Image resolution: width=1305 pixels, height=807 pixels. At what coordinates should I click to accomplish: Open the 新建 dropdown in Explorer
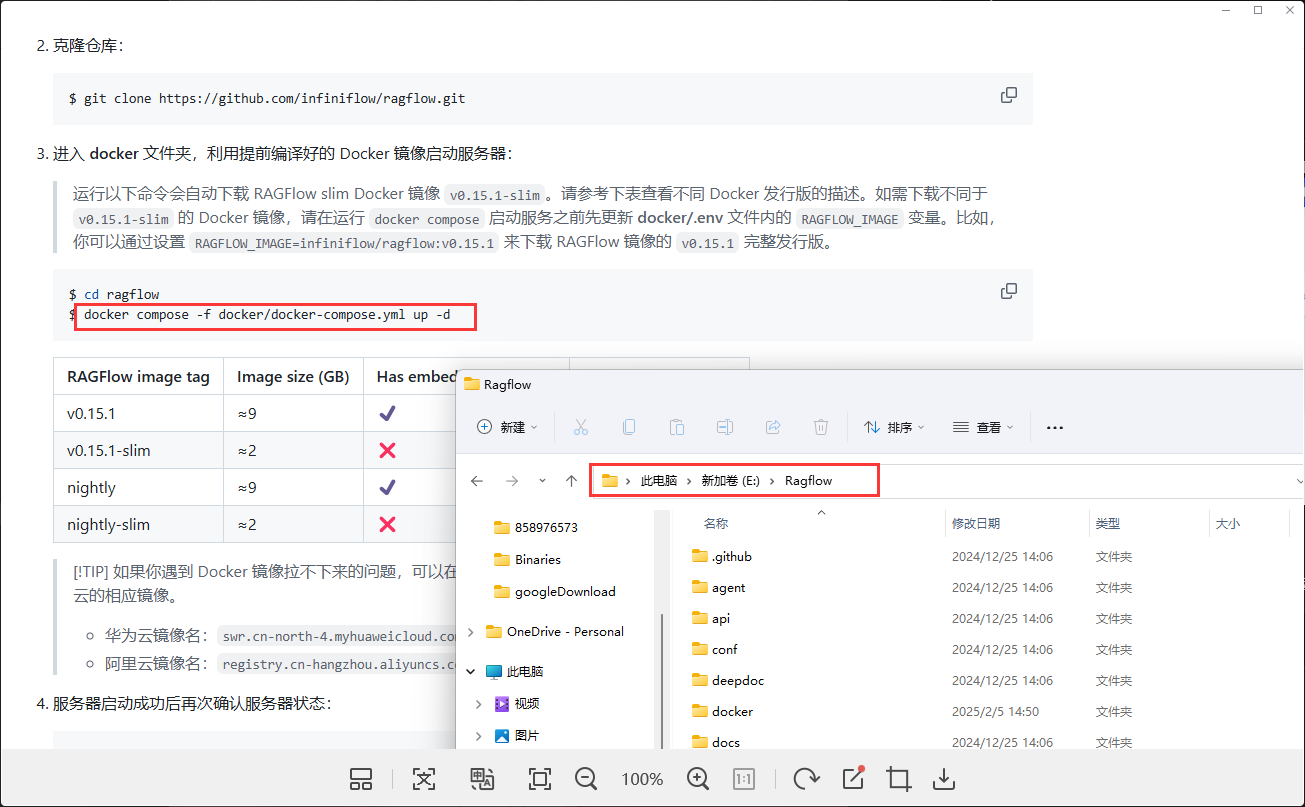point(507,427)
